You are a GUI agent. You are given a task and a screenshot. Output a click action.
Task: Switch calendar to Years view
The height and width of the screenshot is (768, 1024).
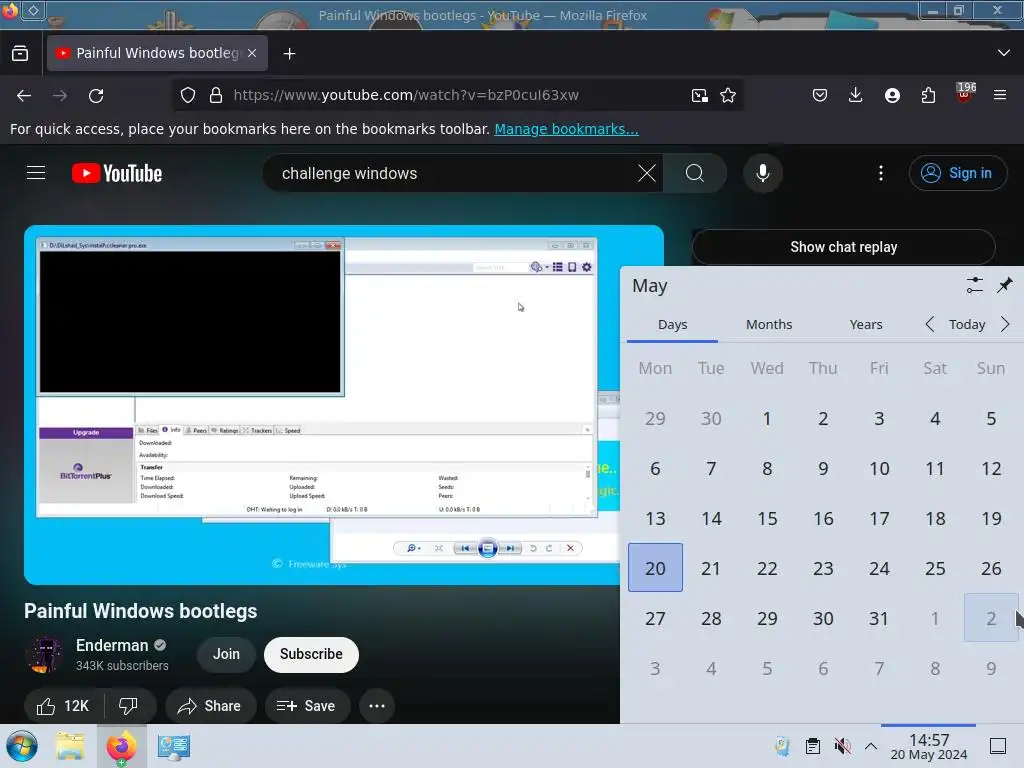[x=866, y=325]
